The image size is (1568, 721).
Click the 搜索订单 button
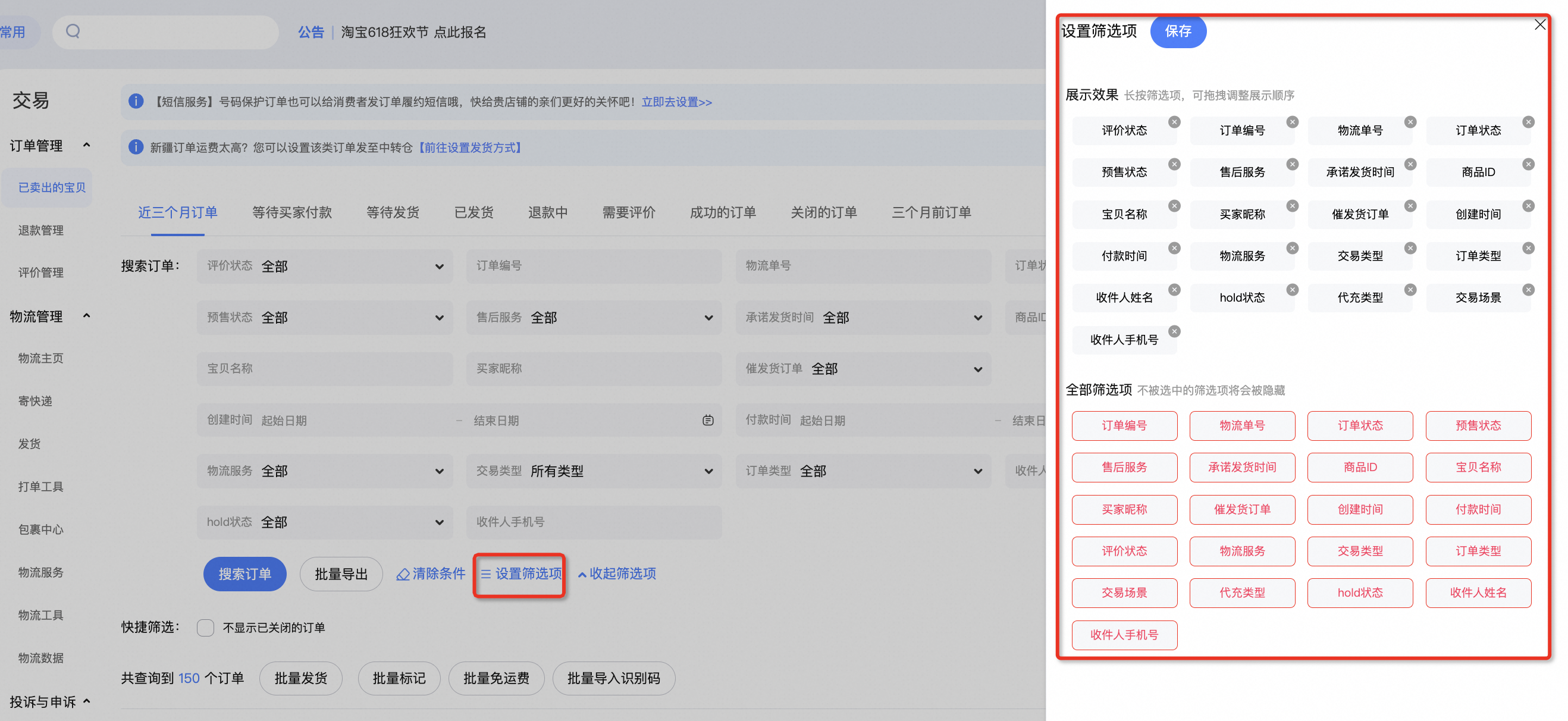[x=244, y=573]
